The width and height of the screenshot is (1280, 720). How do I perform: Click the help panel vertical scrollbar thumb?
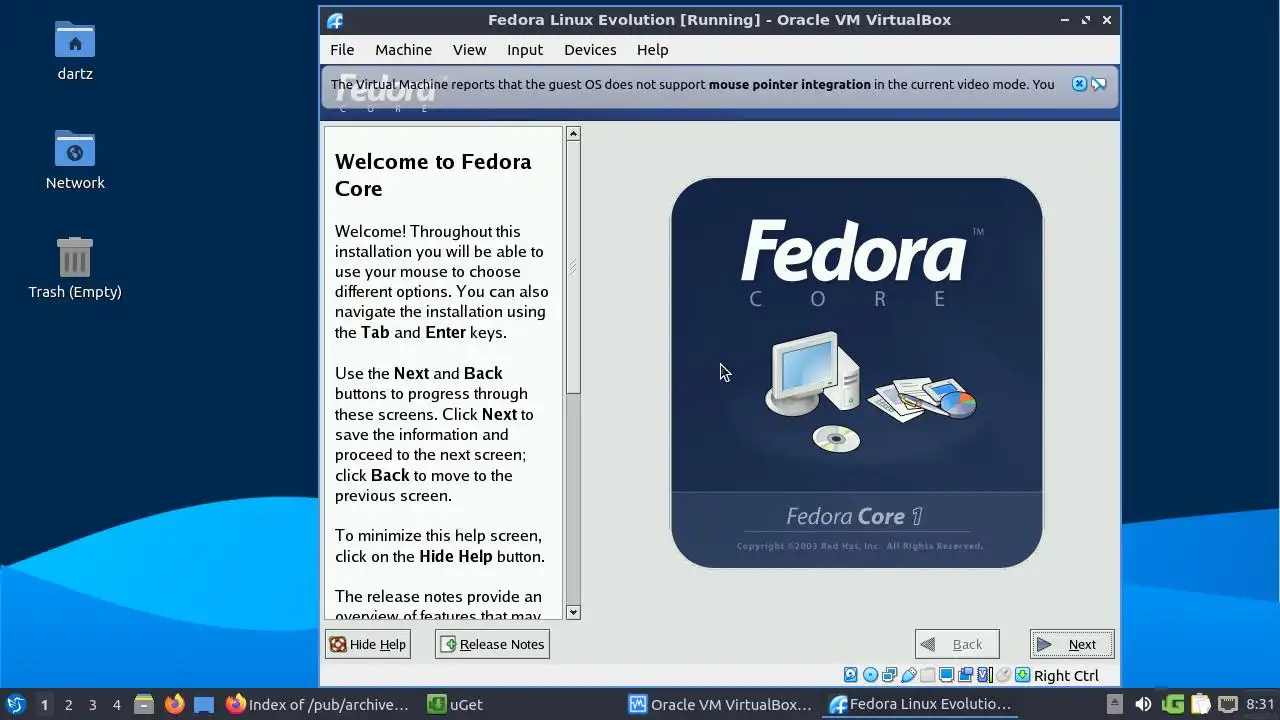(573, 267)
